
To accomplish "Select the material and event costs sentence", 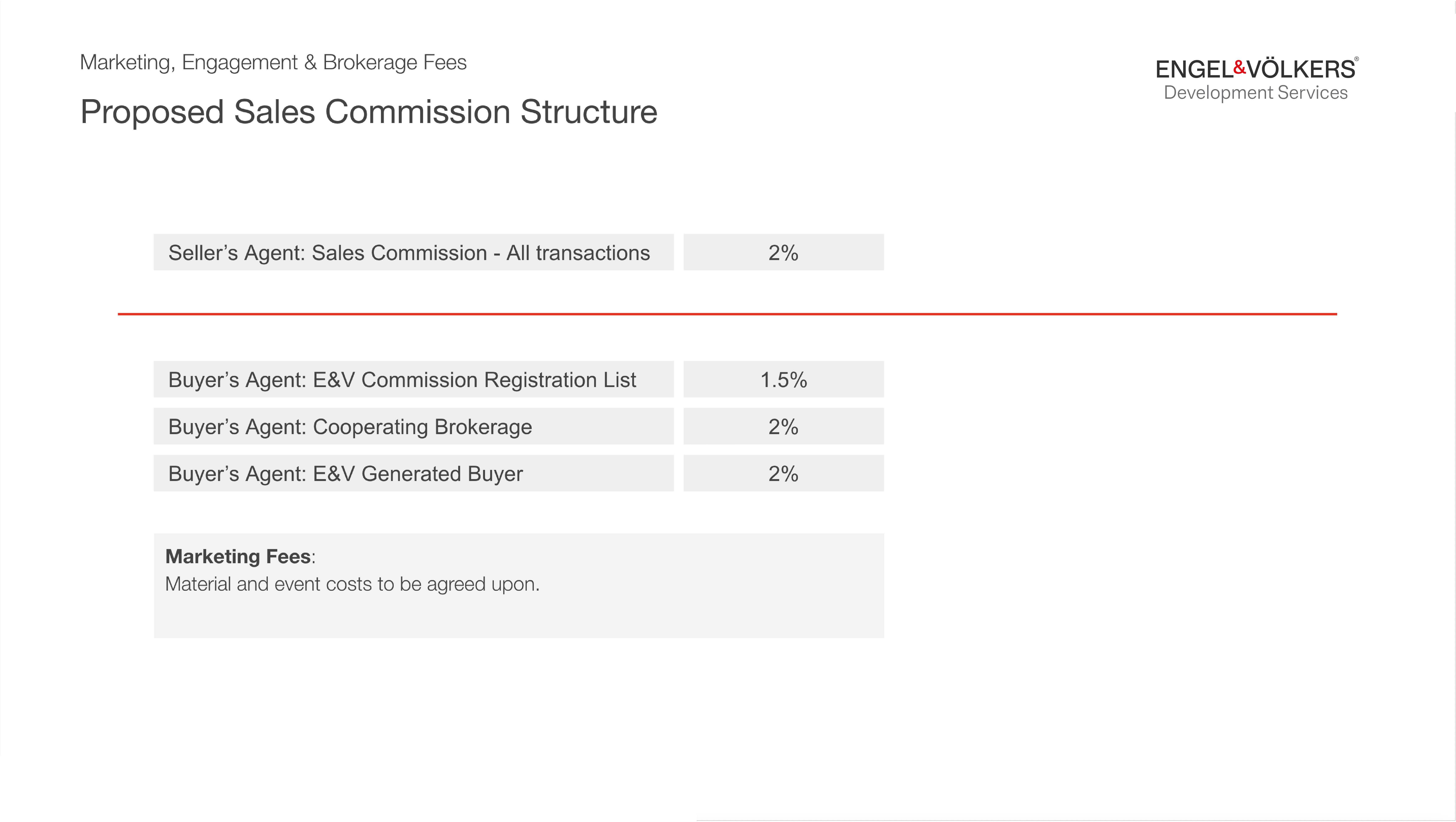I will pyautogui.click(x=352, y=584).
